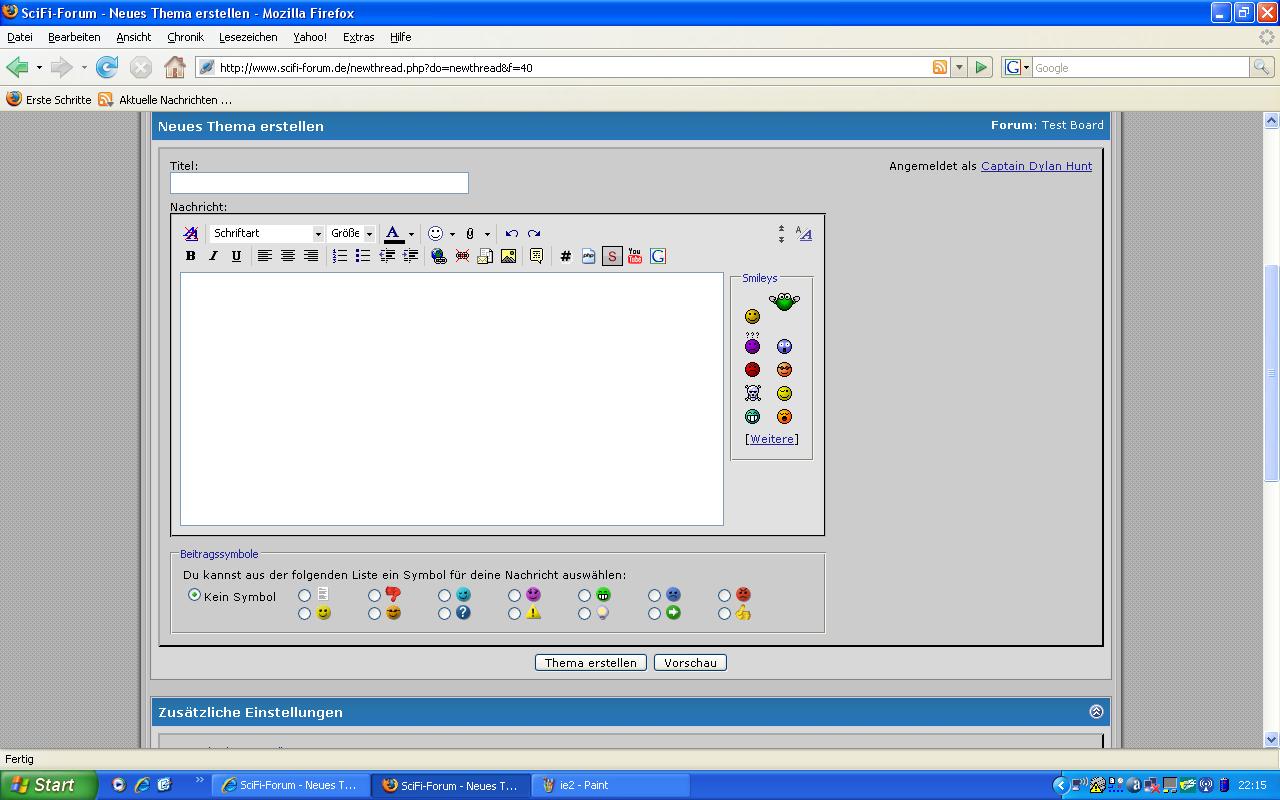
Task: Select the 'Kein Symbol' radio button
Action: 194,595
